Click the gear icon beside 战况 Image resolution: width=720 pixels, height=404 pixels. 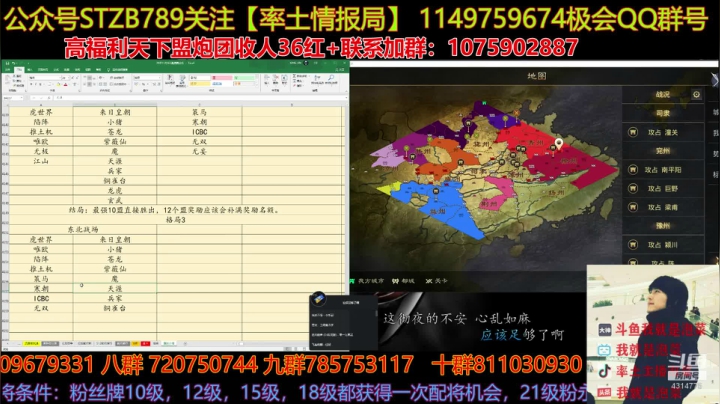click(696, 94)
